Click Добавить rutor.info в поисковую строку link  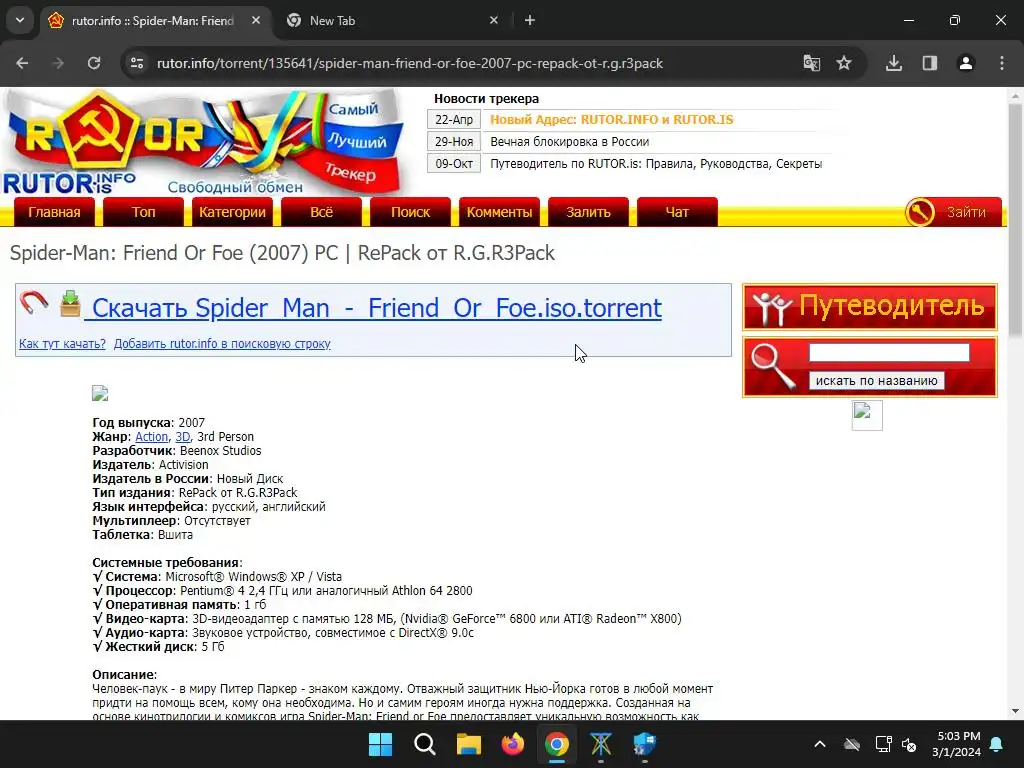pos(222,344)
